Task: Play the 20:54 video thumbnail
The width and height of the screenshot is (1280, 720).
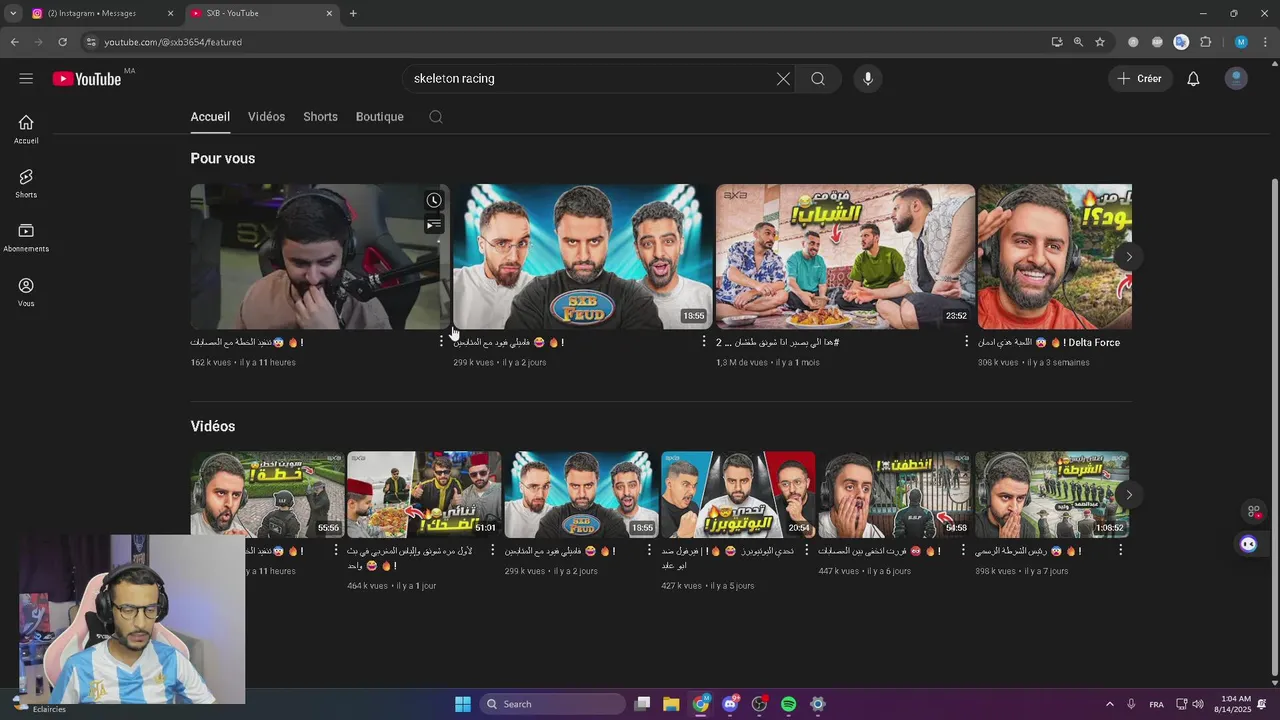Action: pyautogui.click(x=738, y=495)
